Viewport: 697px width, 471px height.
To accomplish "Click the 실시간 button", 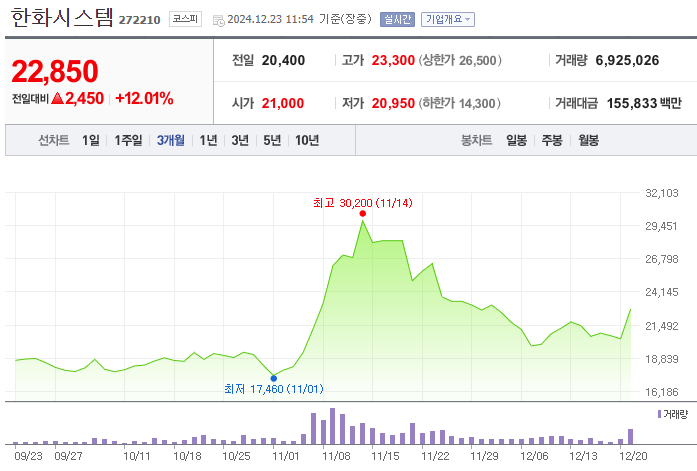I will [x=397, y=20].
